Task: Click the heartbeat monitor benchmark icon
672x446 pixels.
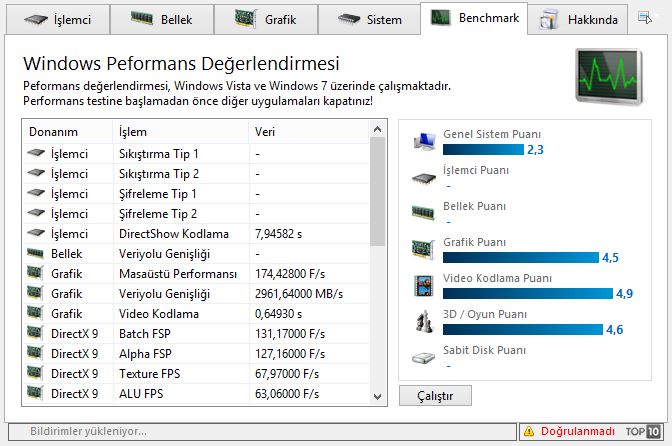Action: tap(609, 76)
